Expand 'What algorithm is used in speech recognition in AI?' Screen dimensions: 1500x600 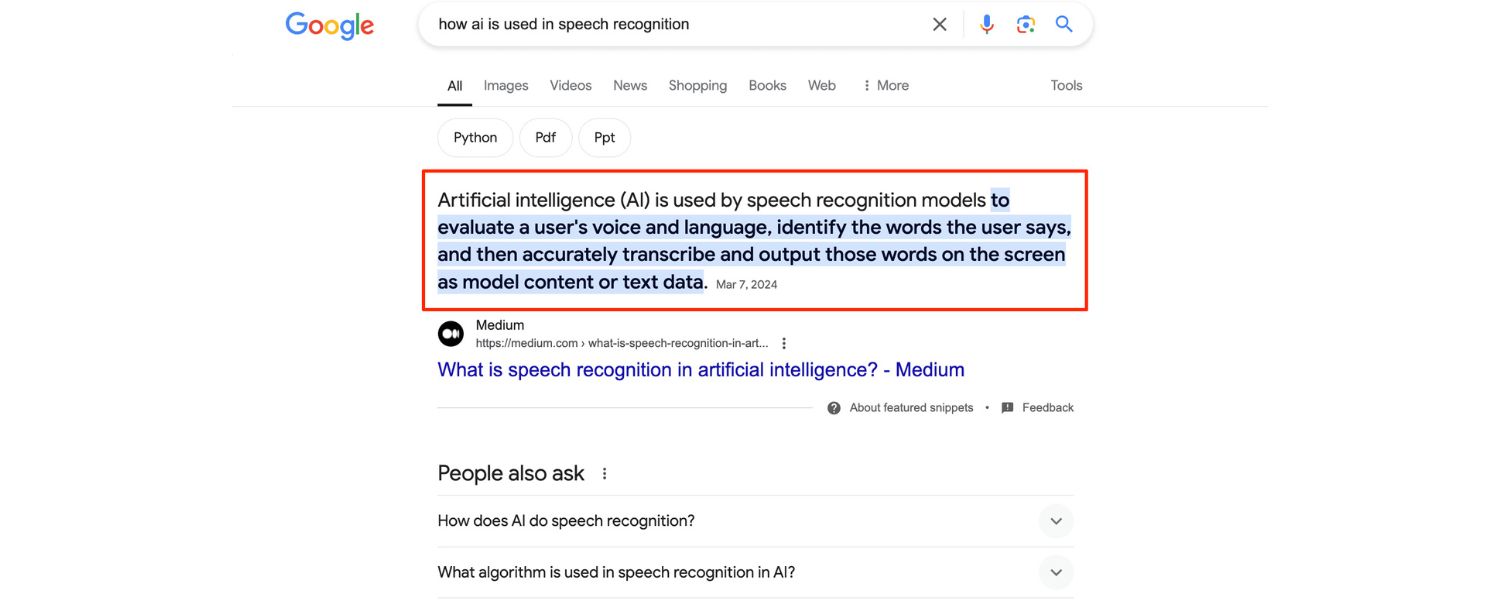coord(1055,571)
